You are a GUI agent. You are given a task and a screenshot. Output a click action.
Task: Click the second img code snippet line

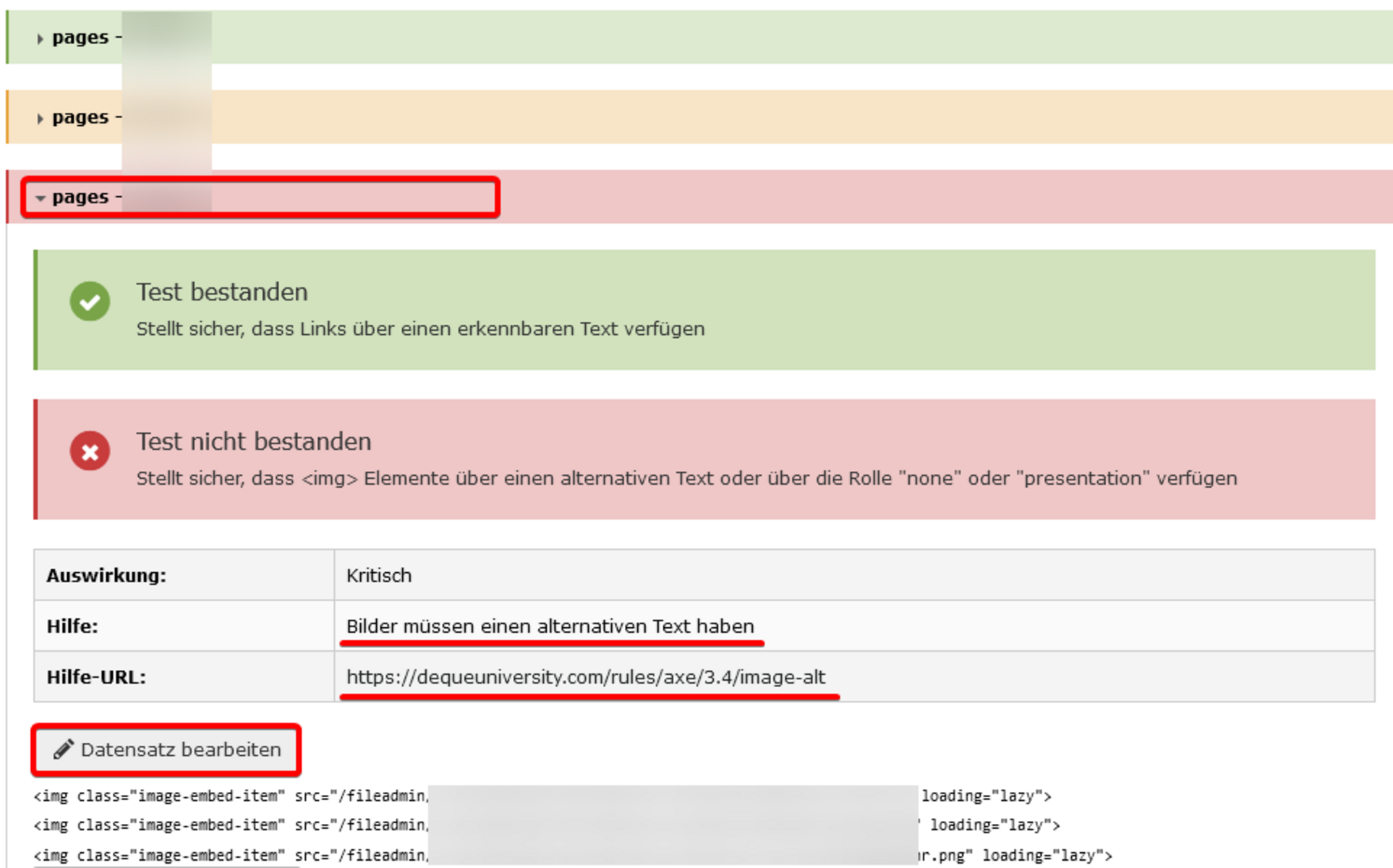(x=547, y=825)
